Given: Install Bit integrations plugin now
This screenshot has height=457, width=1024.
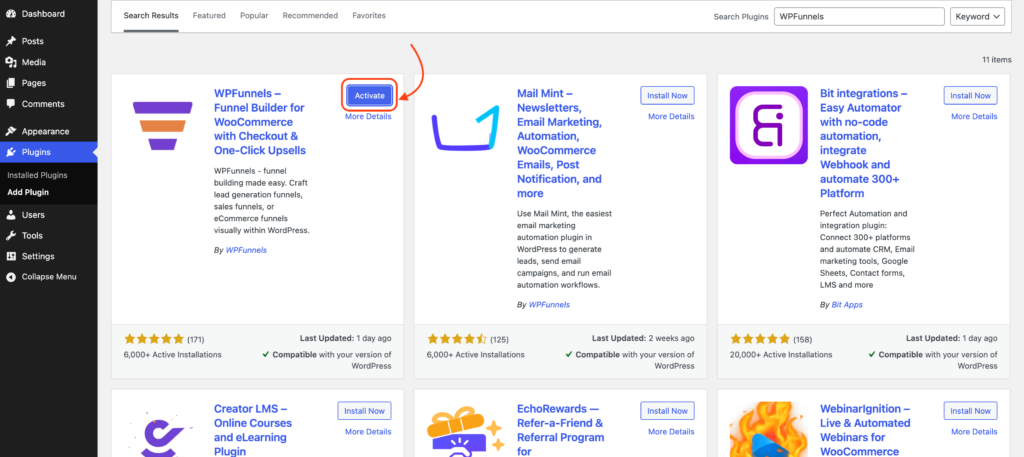Looking at the screenshot, I should [970, 95].
